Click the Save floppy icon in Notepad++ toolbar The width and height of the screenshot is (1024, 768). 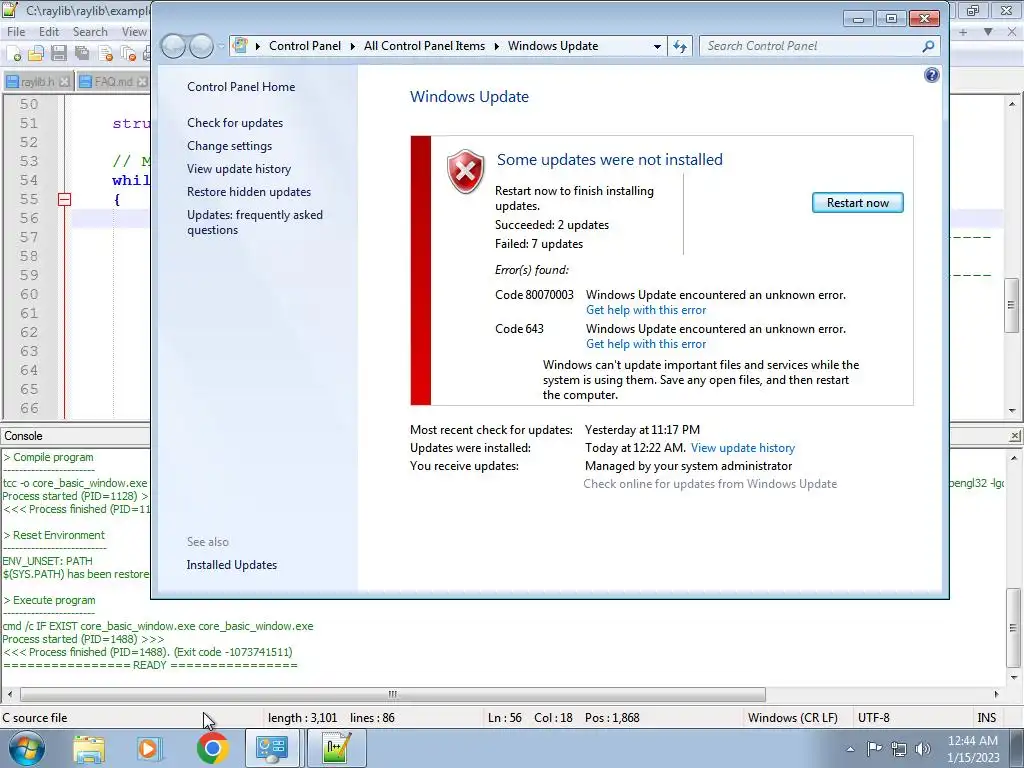pos(59,54)
